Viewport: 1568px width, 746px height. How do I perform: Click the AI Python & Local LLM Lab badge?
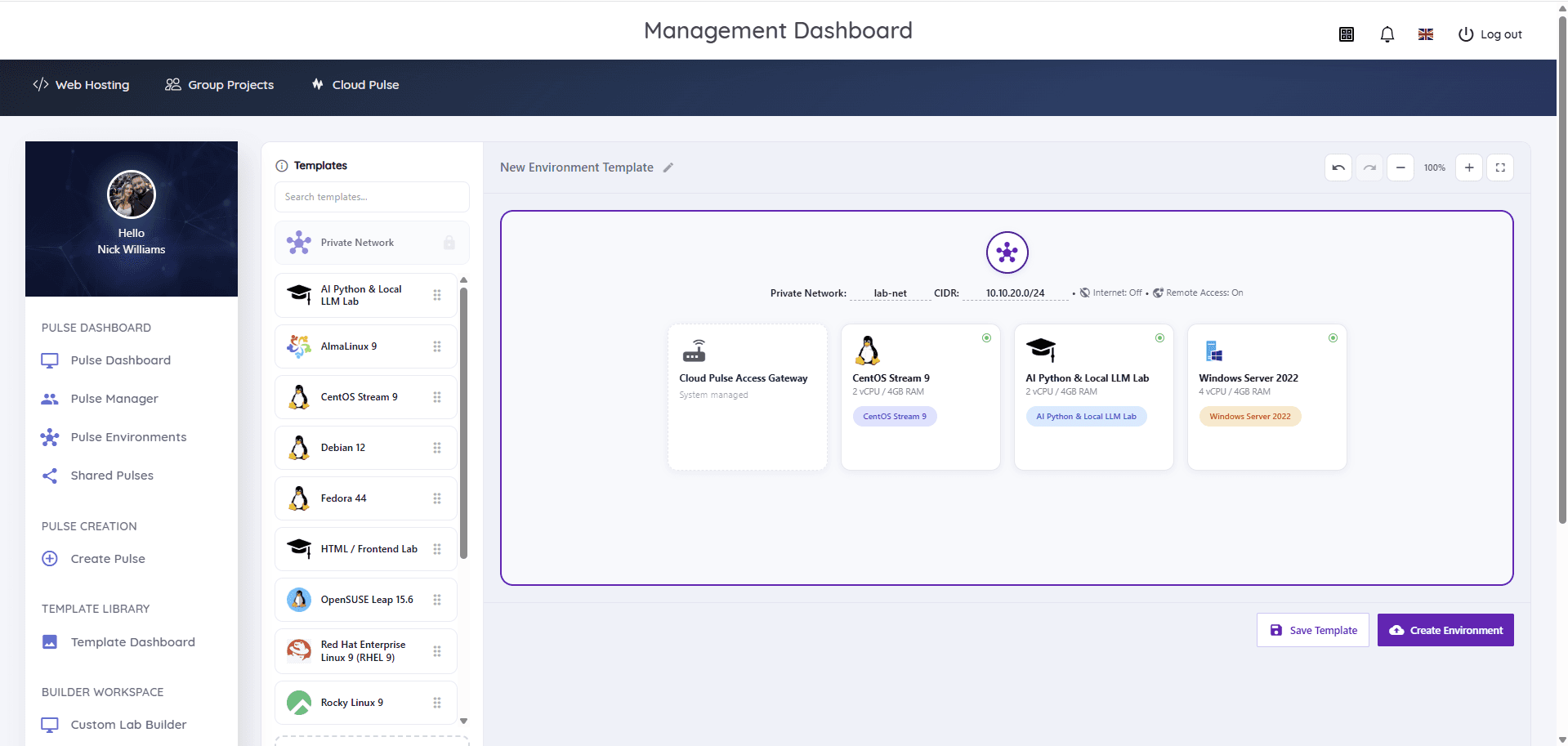[x=1087, y=417]
